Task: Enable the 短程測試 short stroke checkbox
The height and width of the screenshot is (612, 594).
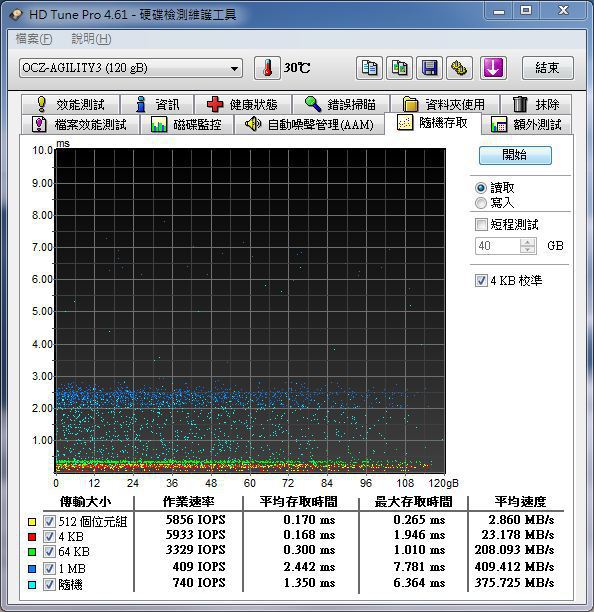Action: coord(481,224)
